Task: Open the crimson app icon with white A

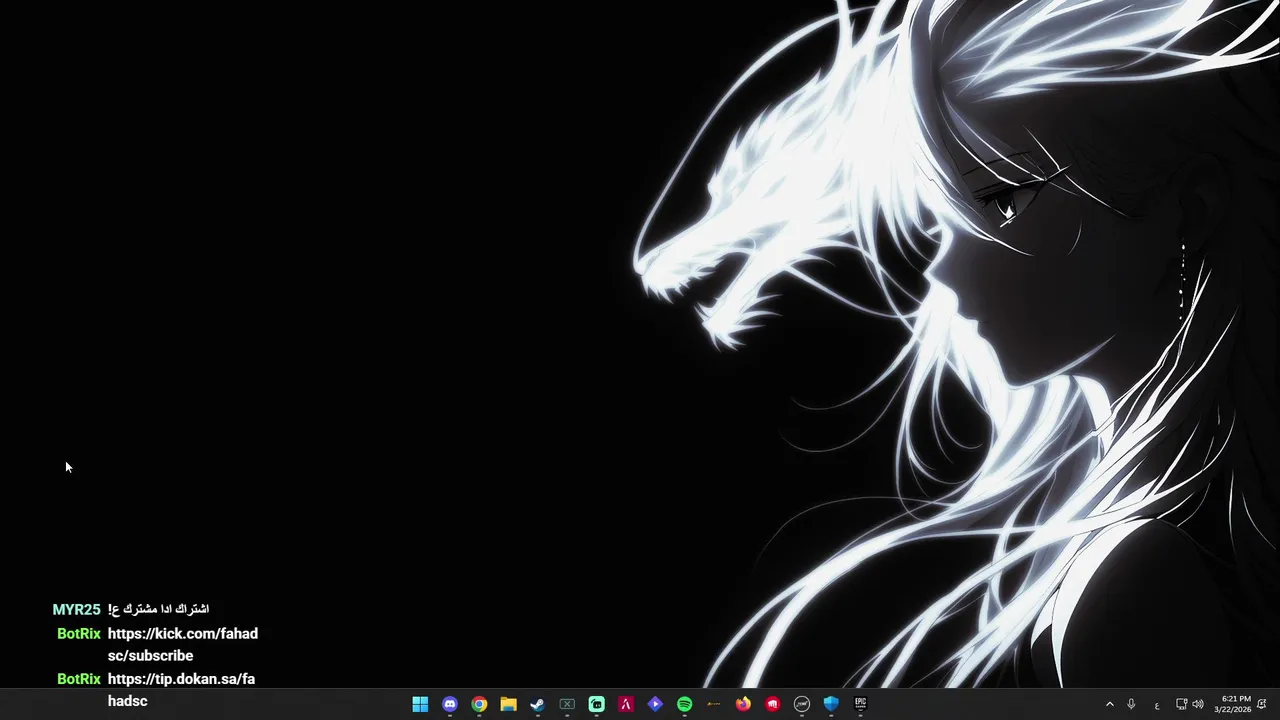Action: tap(625, 704)
